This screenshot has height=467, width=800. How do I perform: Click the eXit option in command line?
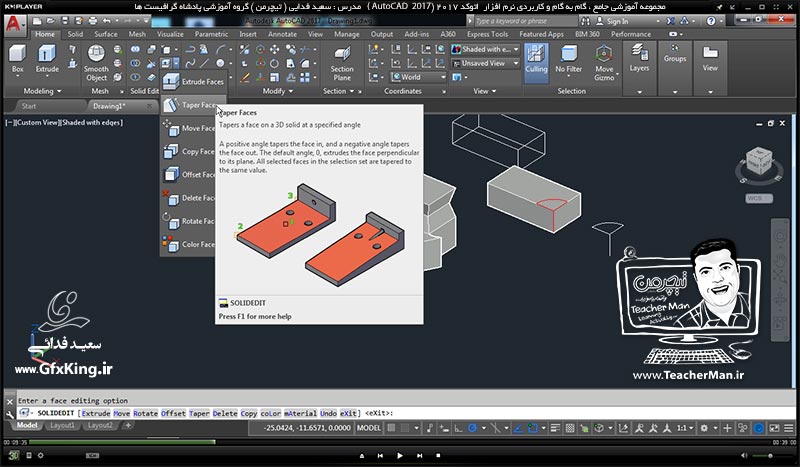click(x=348, y=413)
